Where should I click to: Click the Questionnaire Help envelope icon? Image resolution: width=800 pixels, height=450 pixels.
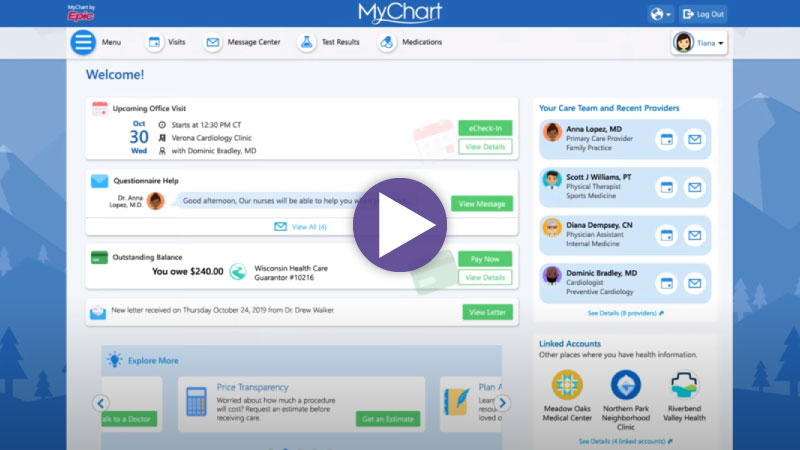[99, 181]
